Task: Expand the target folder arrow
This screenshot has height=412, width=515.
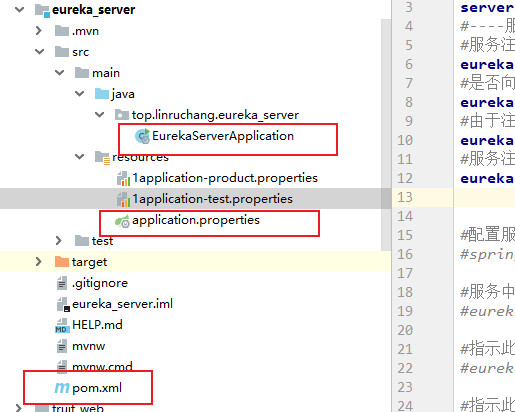Action: pos(39,262)
